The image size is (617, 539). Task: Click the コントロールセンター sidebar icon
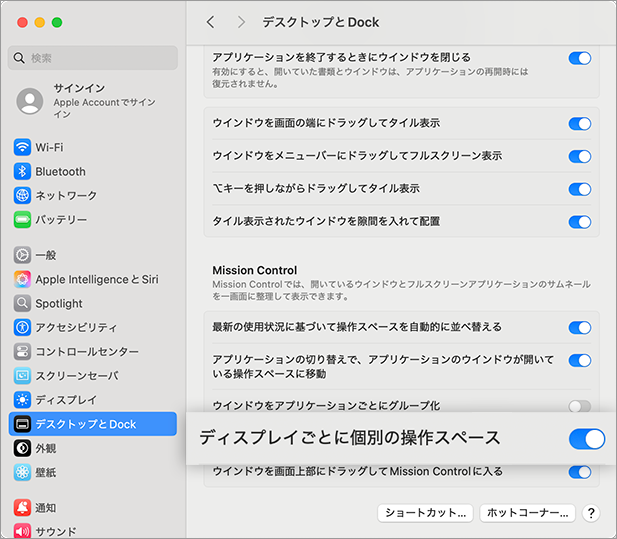22,352
